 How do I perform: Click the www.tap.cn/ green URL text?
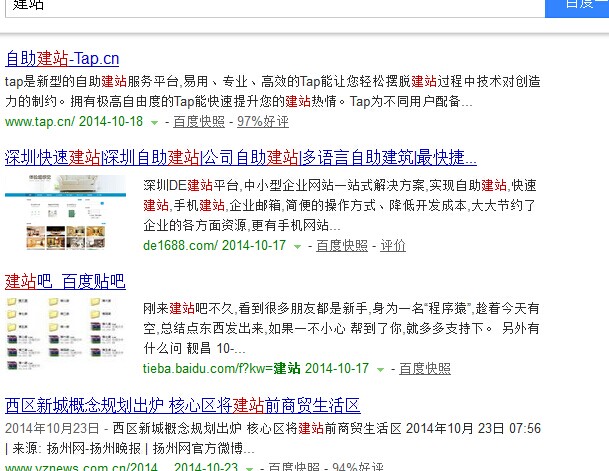pyautogui.click(x=40, y=122)
